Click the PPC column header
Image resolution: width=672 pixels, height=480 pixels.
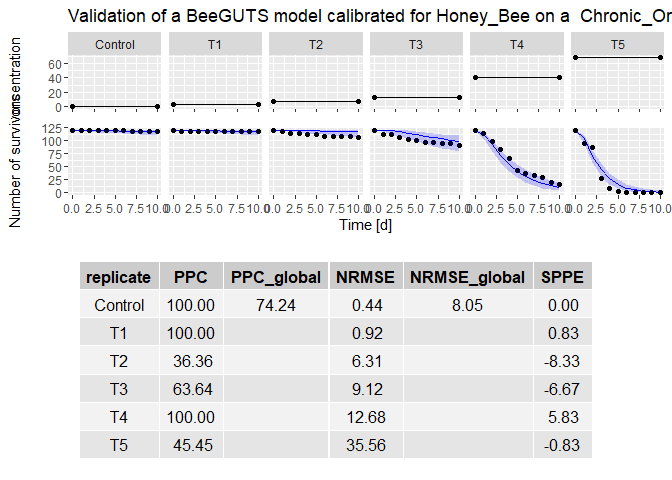click(190, 277)
